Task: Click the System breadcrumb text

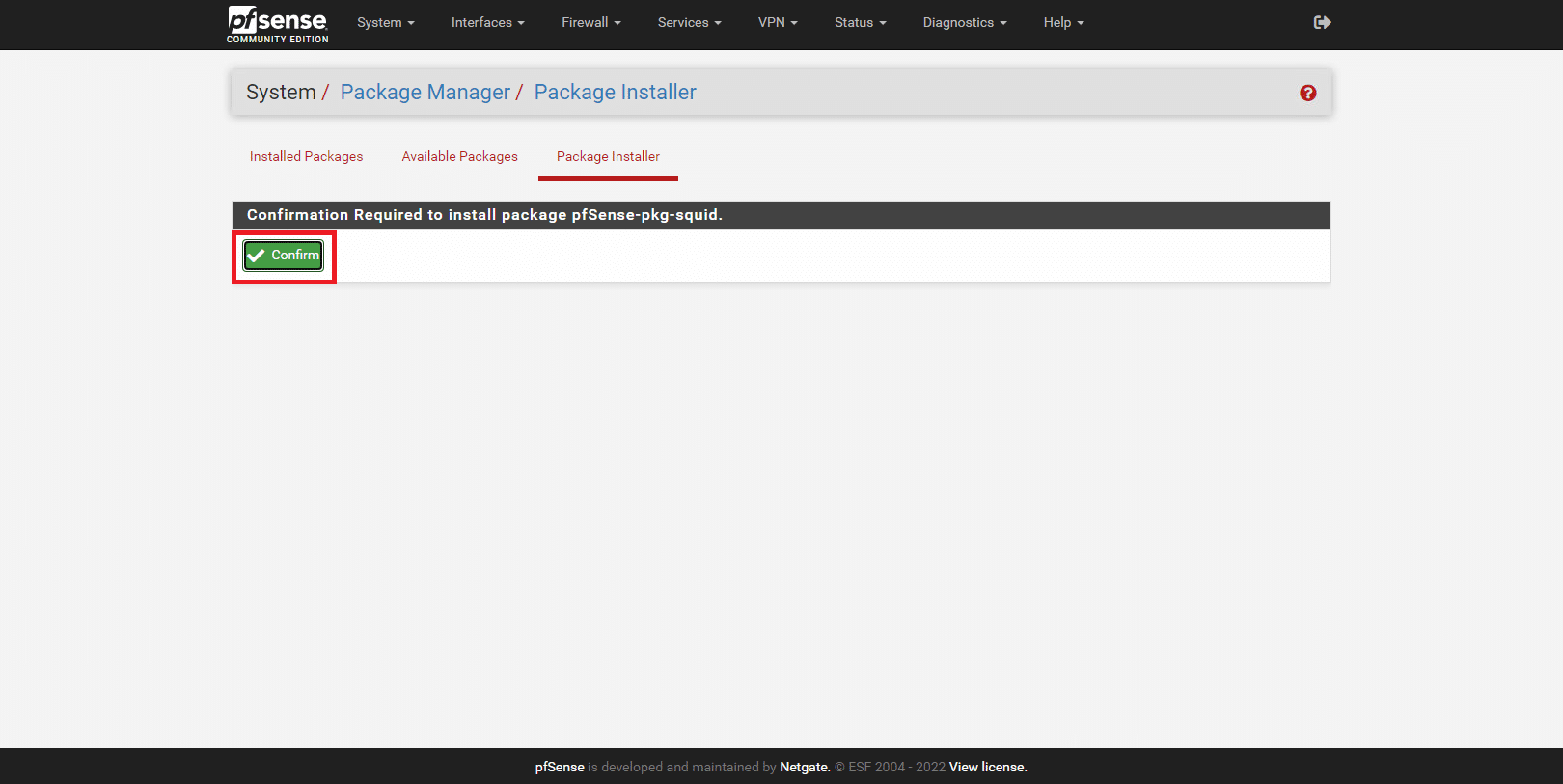Action: pyautogui.click(x=281, y=92)
